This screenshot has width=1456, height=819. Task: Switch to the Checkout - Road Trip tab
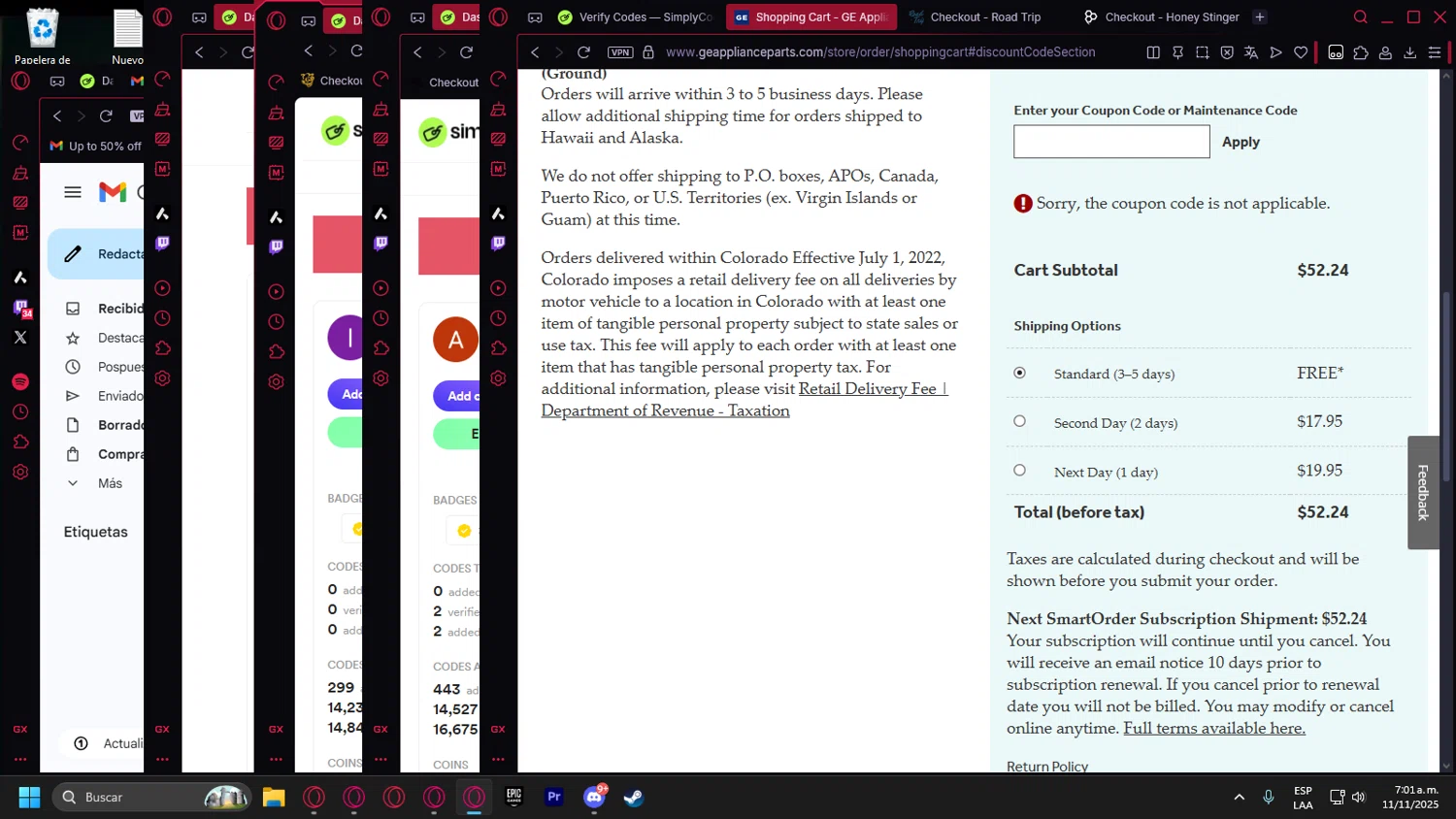(x=985, y=16)
